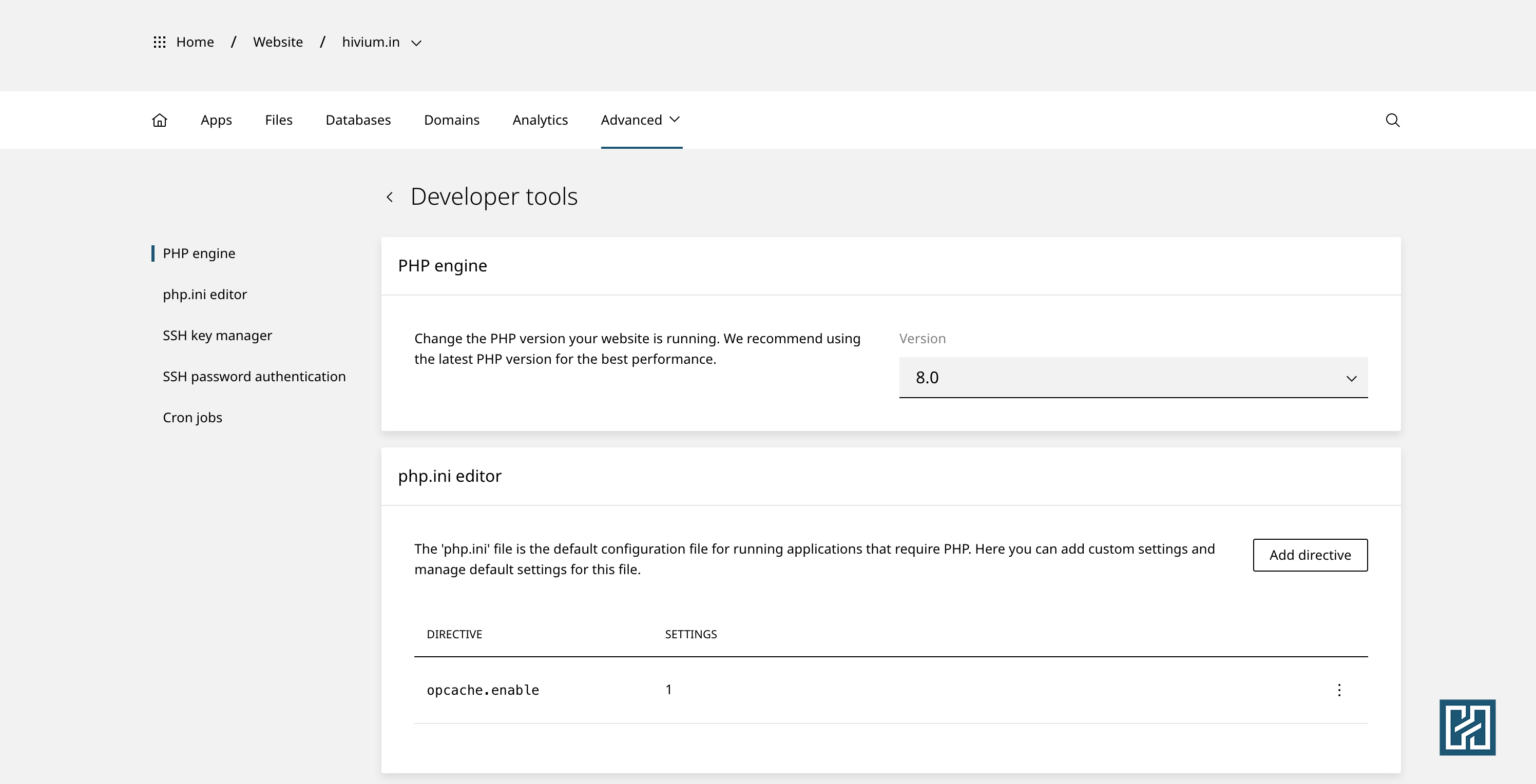1536x784 pixels.
Task: Open the Domains tab
Action: (451, 120)
